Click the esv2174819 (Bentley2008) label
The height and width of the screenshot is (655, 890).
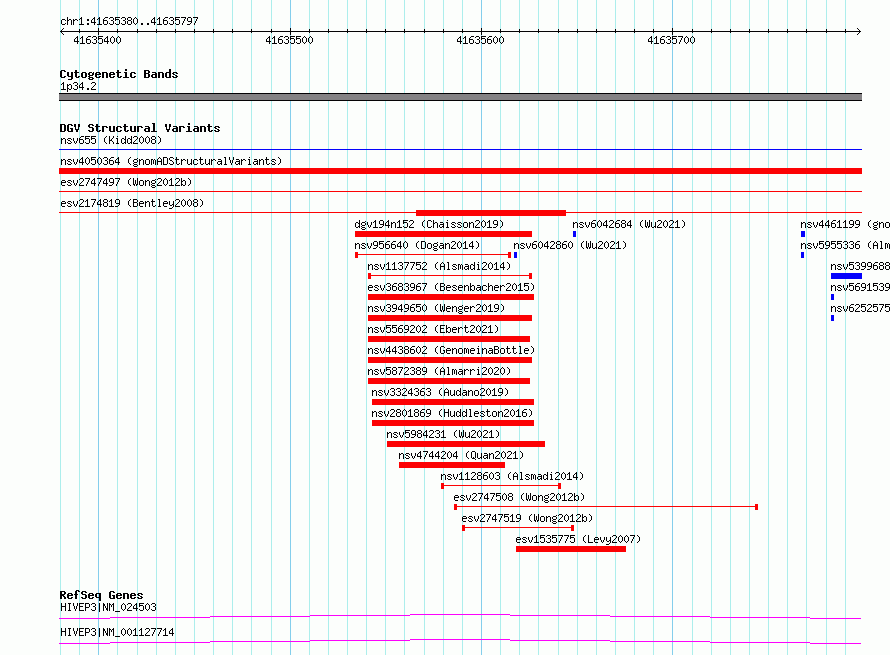132,203
